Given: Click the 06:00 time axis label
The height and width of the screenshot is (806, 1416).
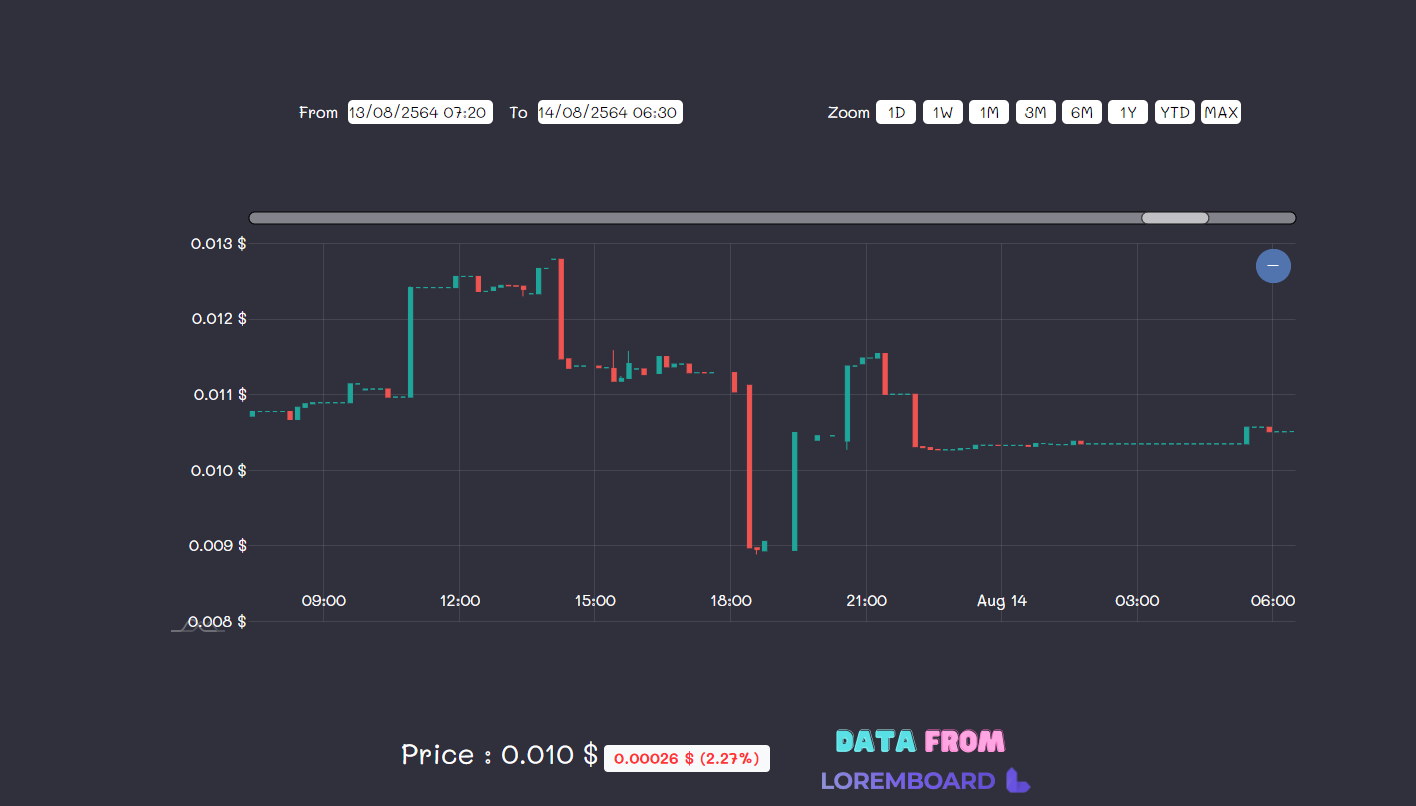Looking at the screenshot, I should coord(1273,601).
